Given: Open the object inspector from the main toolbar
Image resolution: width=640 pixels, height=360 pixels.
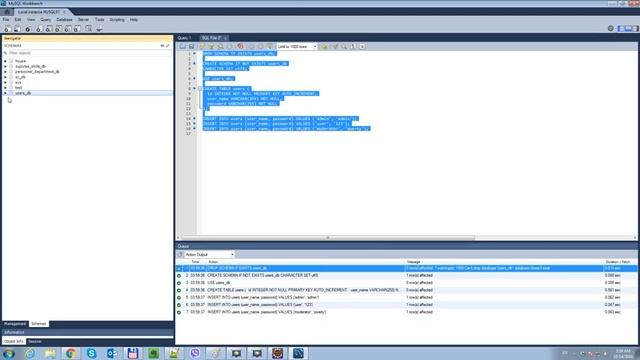Looking at the screenshot, I should pyautogui.click(x=28, y=29).
